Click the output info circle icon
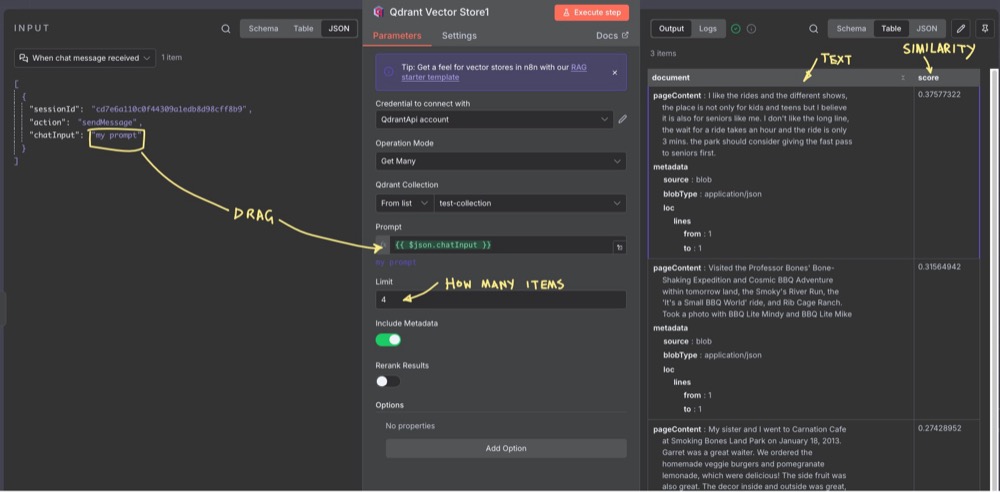The width and height of the screenshot is (1000, 492). [x=751, y=29]
